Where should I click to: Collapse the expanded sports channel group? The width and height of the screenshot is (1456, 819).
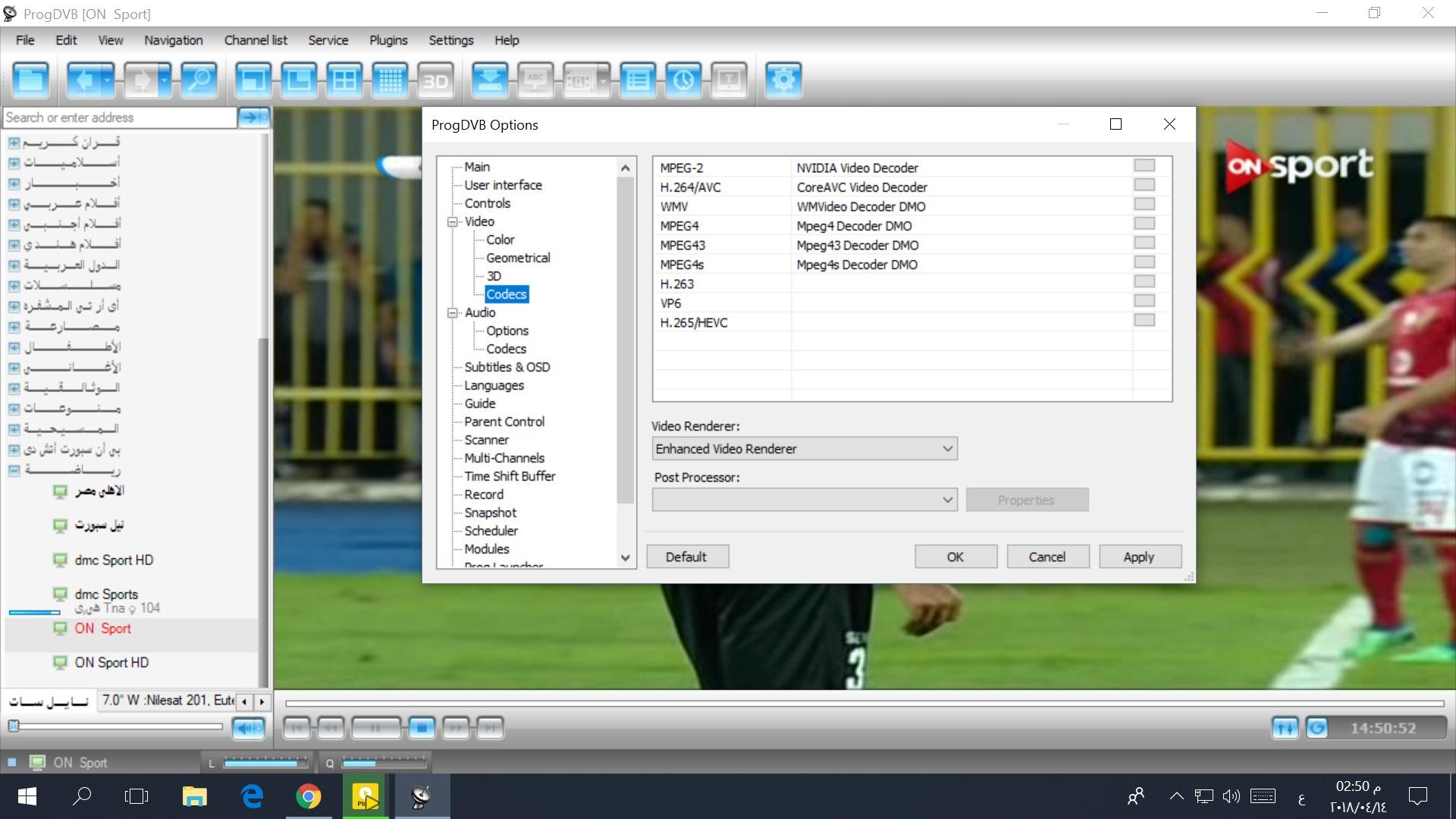(x=14, y=470)
